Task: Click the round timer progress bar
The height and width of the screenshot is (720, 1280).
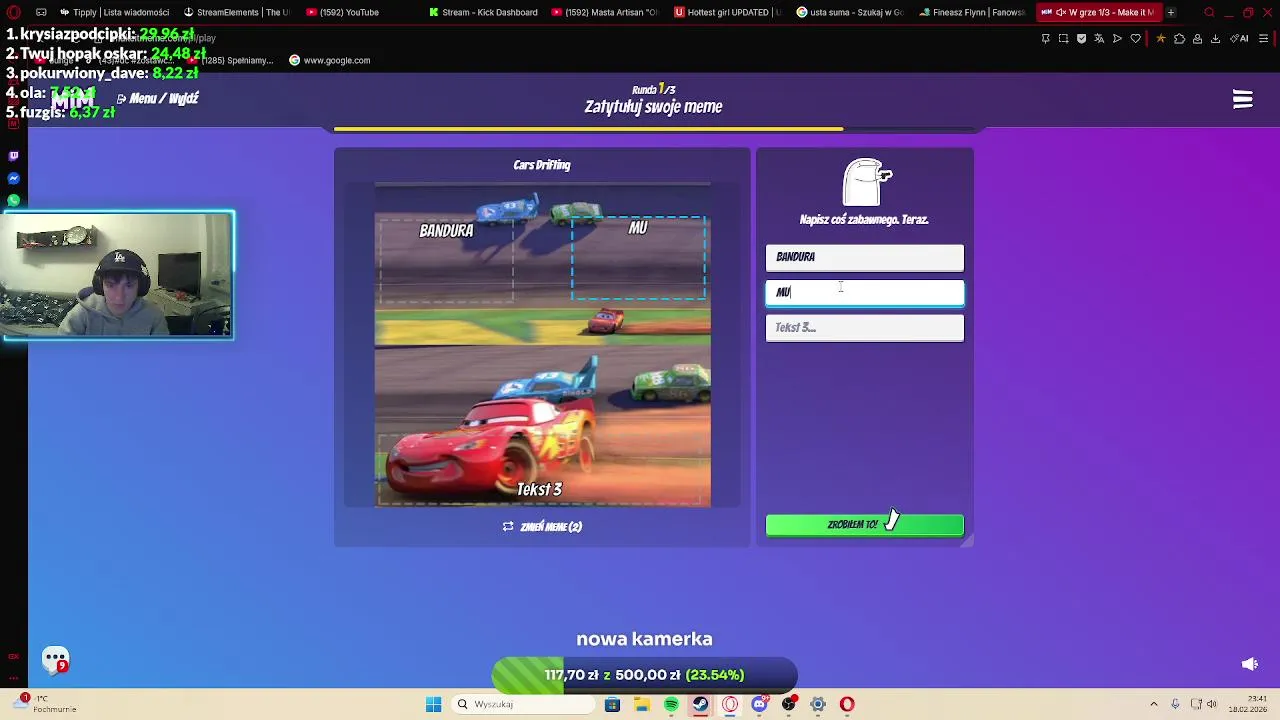Action: click(x=653, y=129)
